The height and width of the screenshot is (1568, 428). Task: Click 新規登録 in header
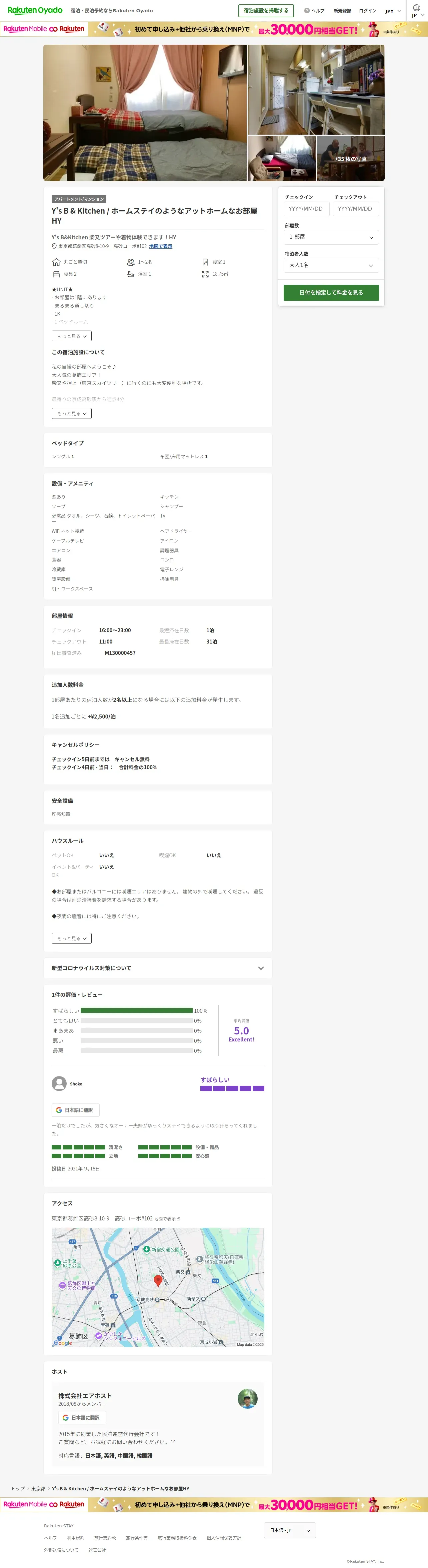point(342,11)
